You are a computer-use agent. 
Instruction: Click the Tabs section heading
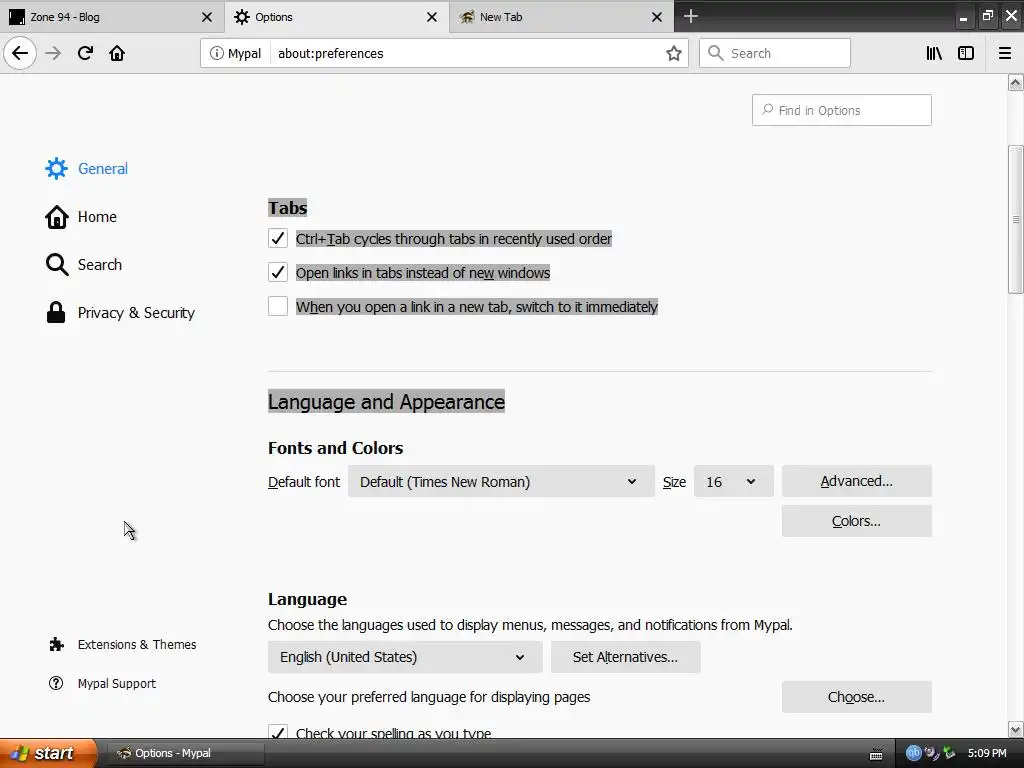(x=287, y=208)
